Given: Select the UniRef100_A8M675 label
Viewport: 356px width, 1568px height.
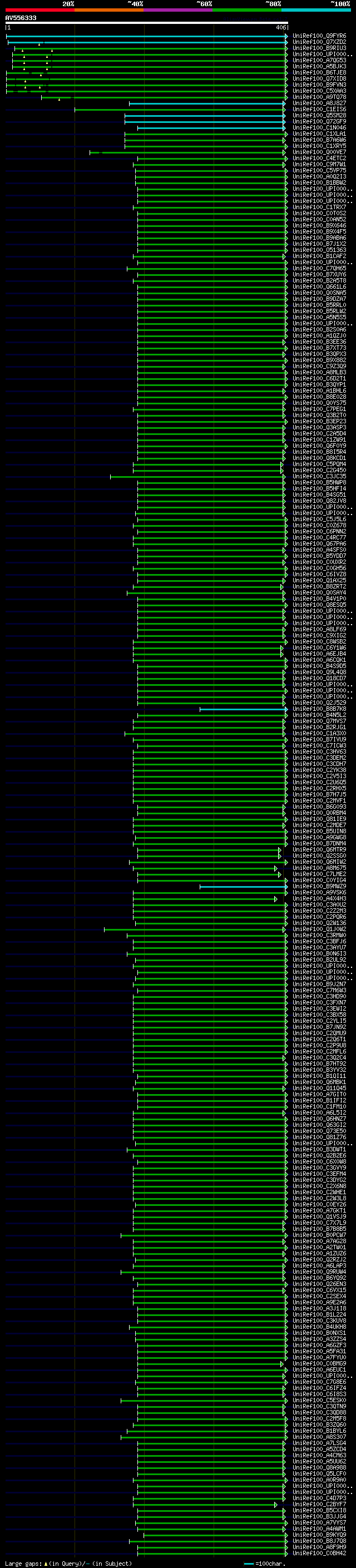Looking at the screenshot, I should coord(319,869).
